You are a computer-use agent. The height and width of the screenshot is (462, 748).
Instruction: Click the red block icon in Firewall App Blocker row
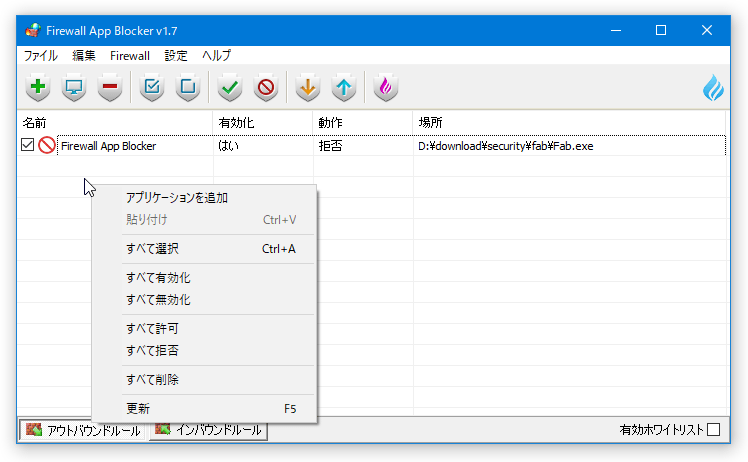(47, 145)
